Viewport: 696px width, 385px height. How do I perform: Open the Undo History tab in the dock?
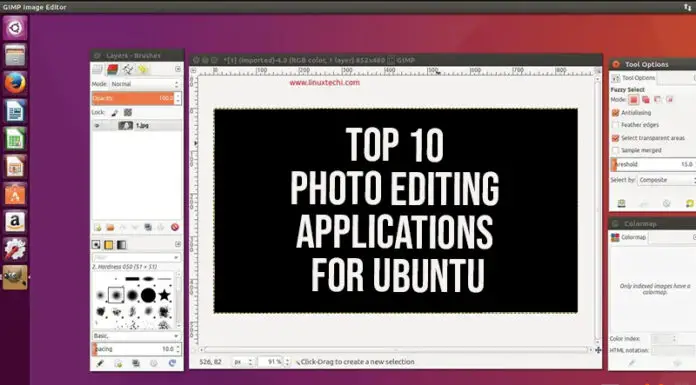click(142, 69)
